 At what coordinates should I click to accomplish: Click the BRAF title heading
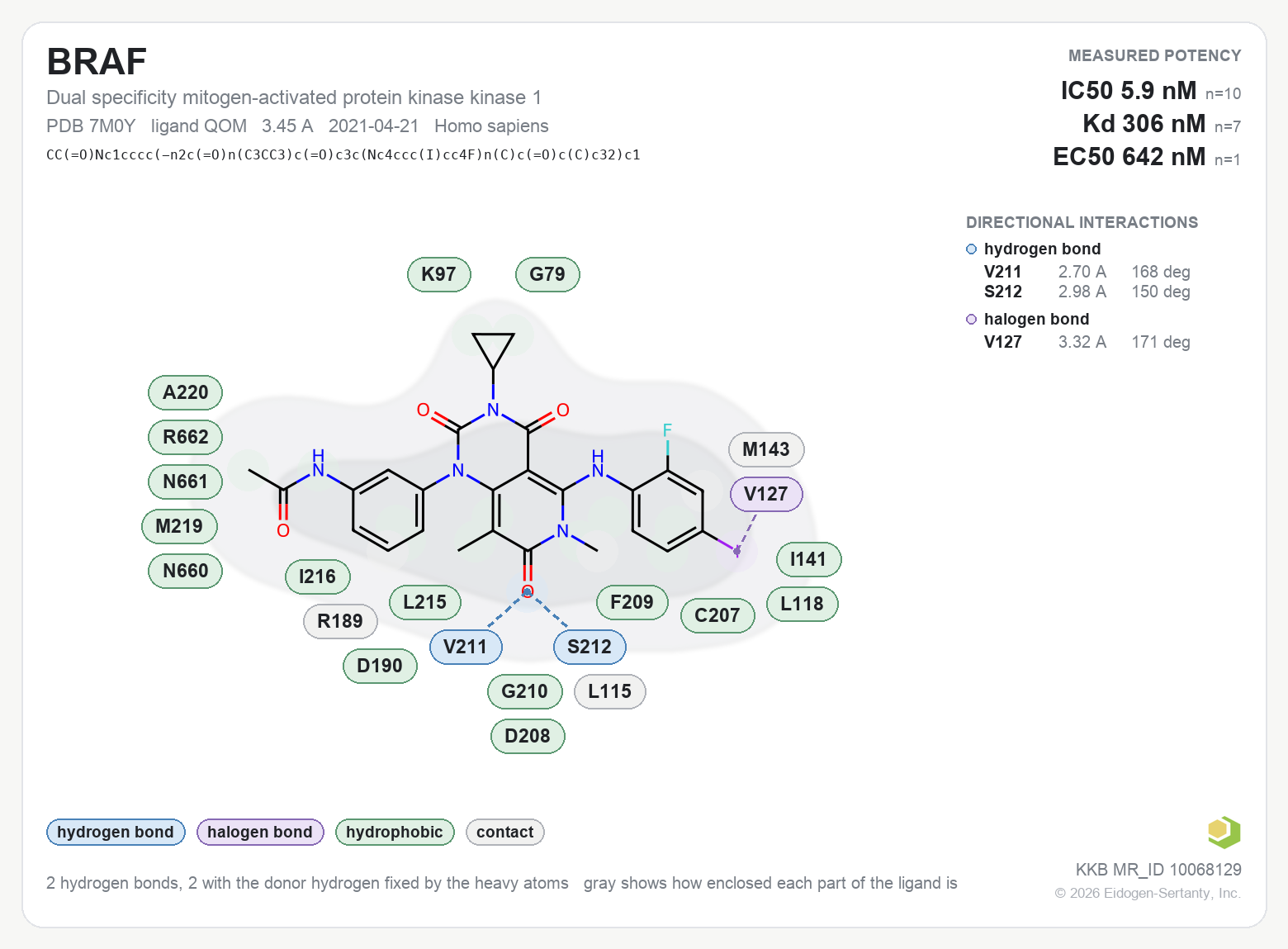pyautogui.click(x=97, y=62)
